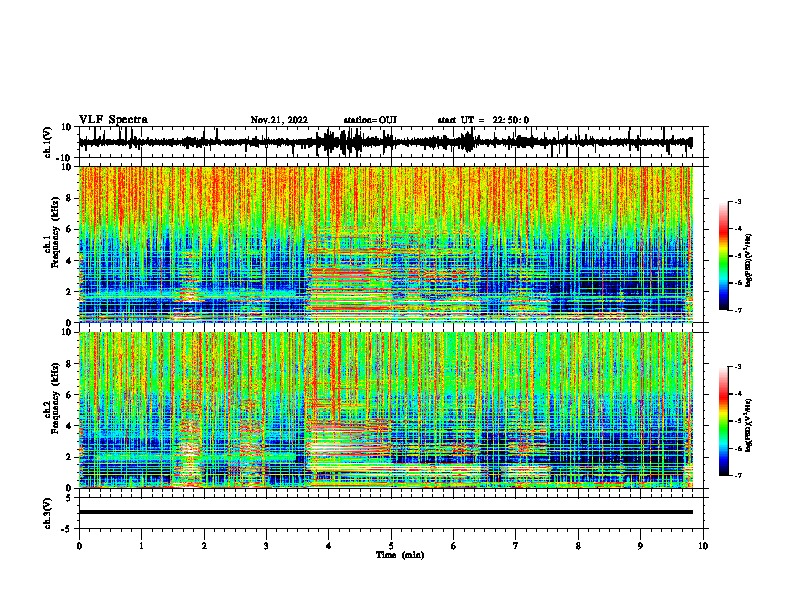Click the ch.1 spectrogram color bar
Viewport: 792px width, 612px height.
(723, 256)
